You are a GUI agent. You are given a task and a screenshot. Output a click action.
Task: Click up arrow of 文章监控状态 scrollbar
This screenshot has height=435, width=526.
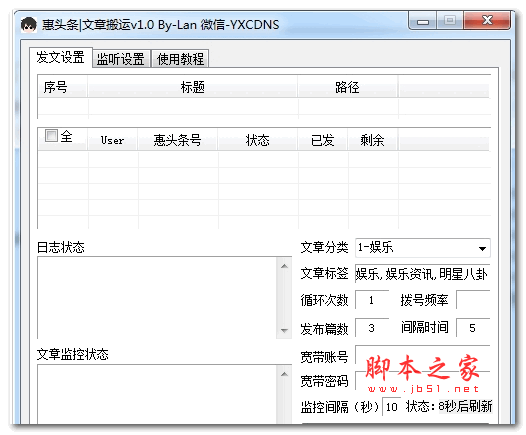pos(284,374)
